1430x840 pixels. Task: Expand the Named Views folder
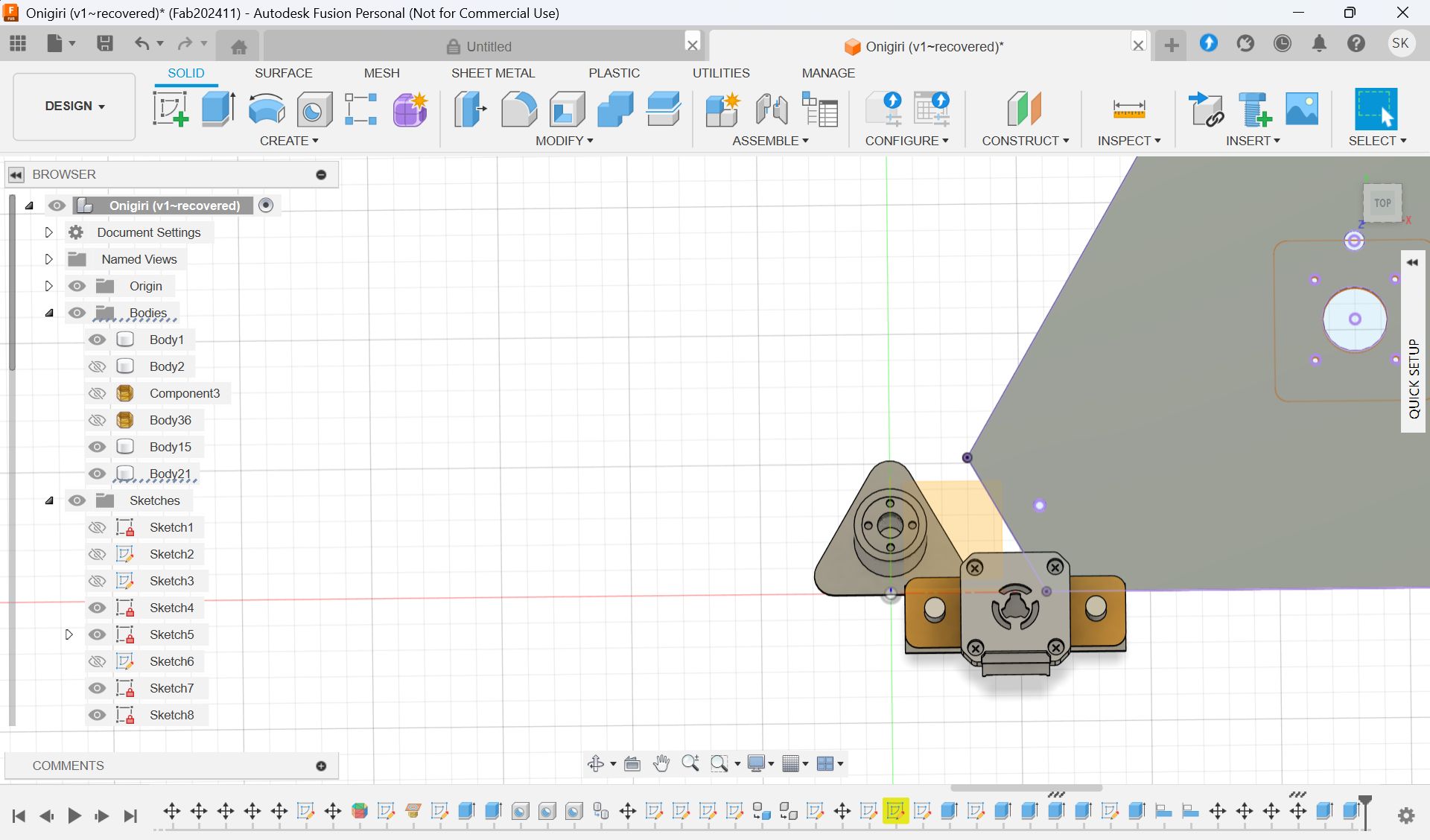tap(48, 259)
